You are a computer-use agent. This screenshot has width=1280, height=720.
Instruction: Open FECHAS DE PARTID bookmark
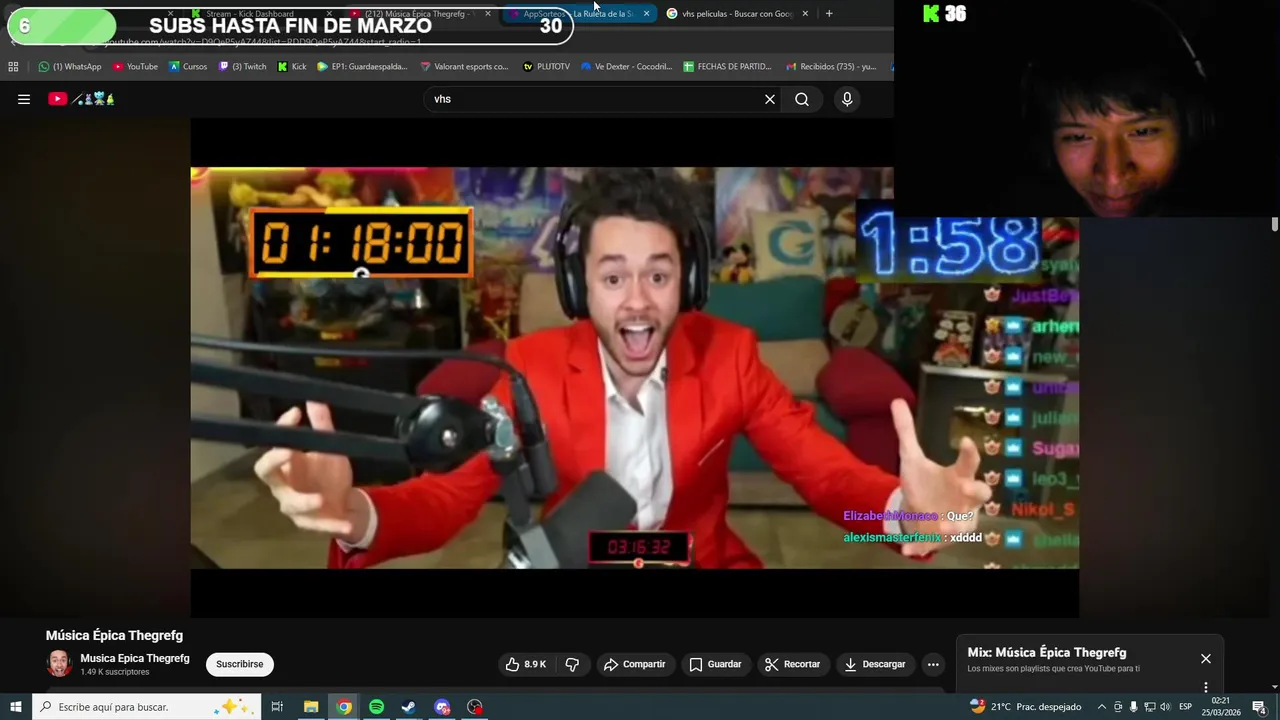(x=728, y=67)
